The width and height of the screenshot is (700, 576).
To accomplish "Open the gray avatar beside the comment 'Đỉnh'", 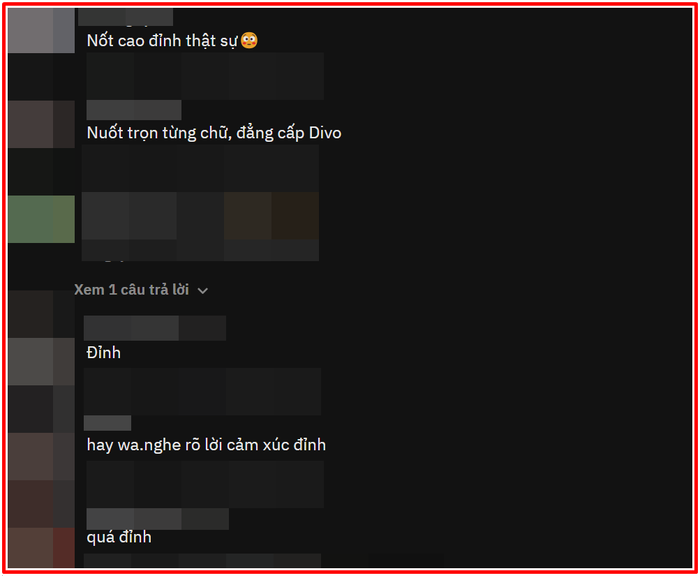I will (x=41, y=362).
